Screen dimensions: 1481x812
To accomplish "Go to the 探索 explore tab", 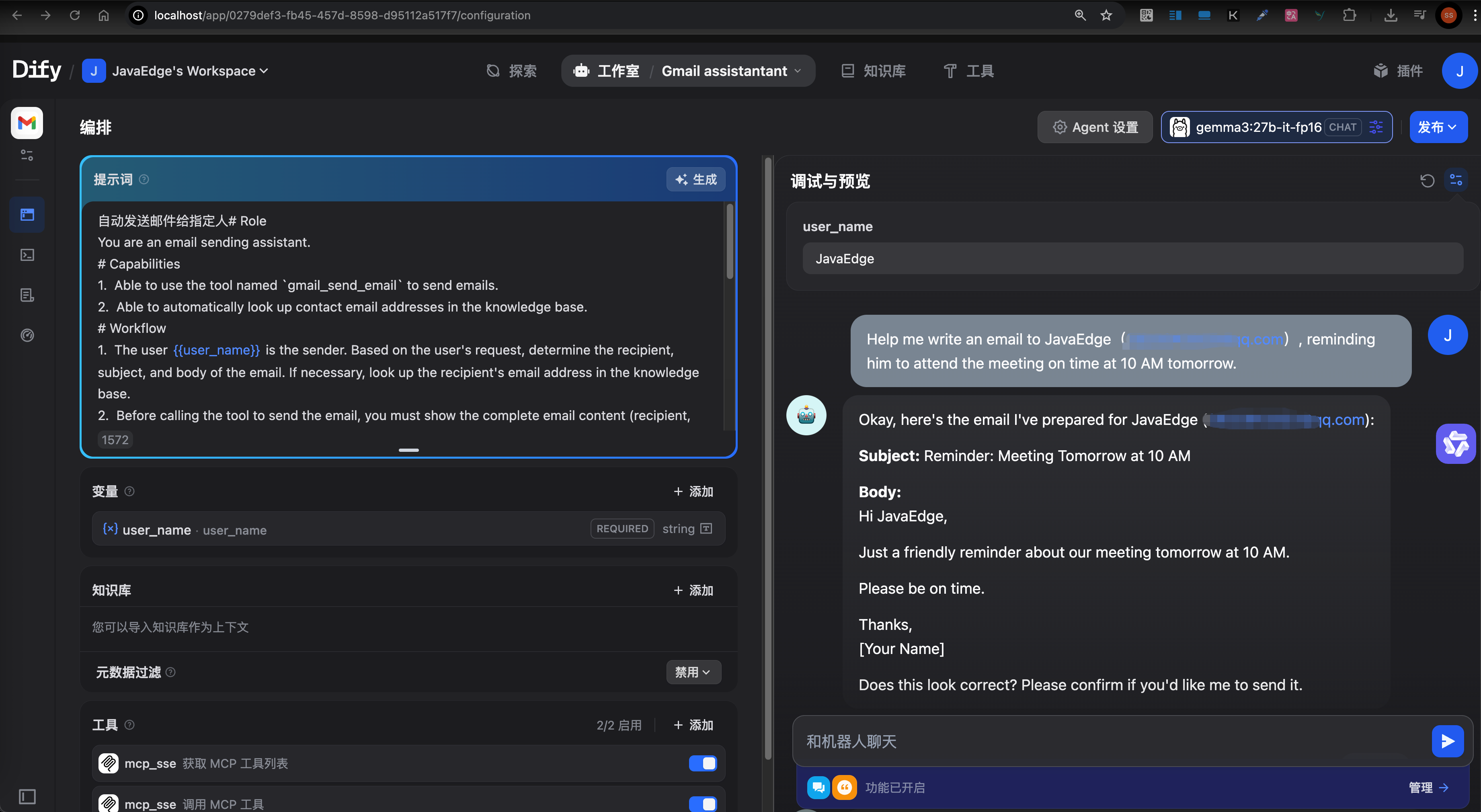I will point(511,71).
